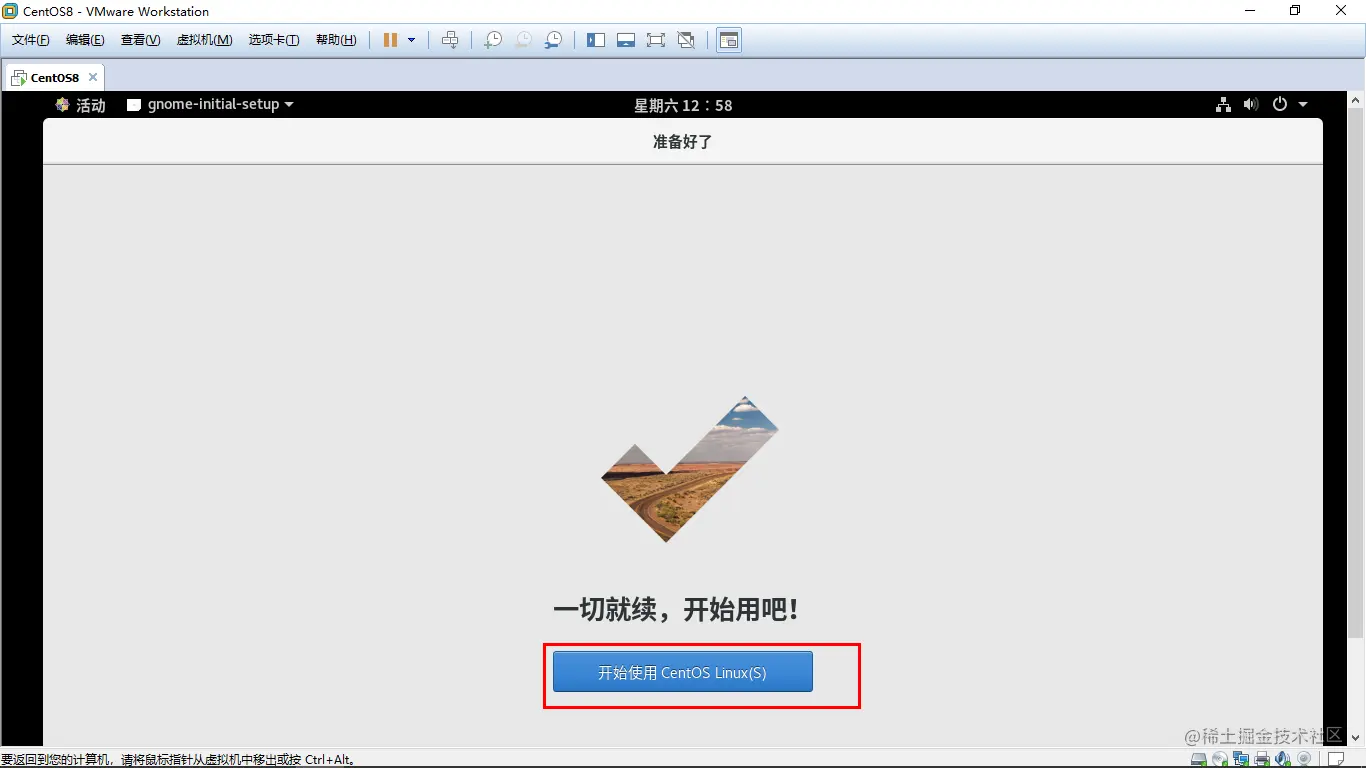Toggle the library sidebar view icon
Image resolution: width=1366 pixels, height=768 pixels.
(596, 40)
